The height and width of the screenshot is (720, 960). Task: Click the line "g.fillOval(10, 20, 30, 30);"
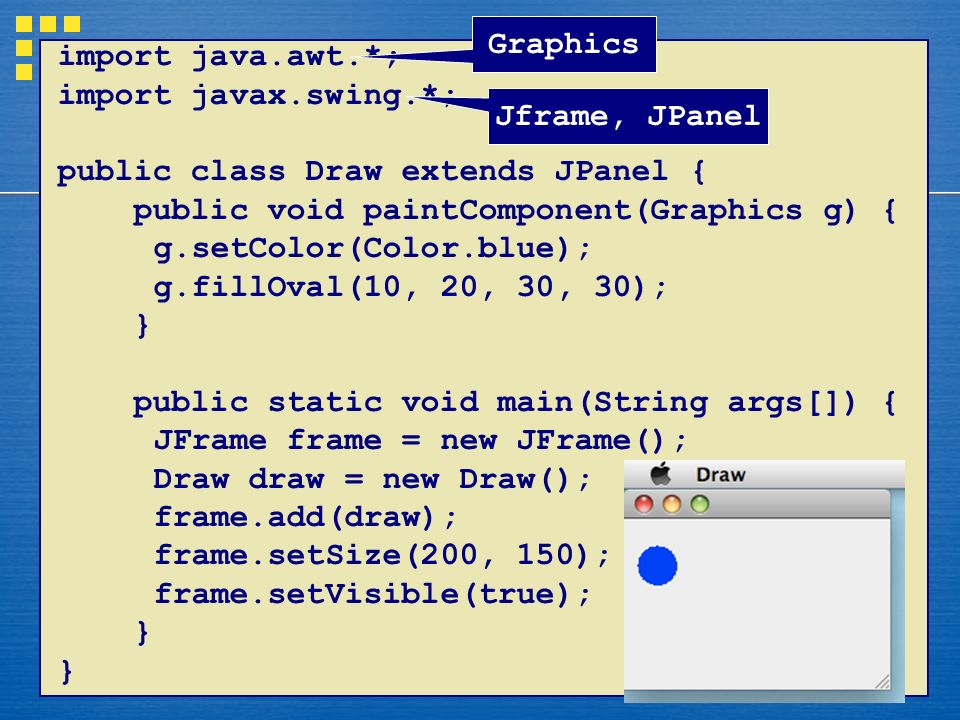[410, 288]
